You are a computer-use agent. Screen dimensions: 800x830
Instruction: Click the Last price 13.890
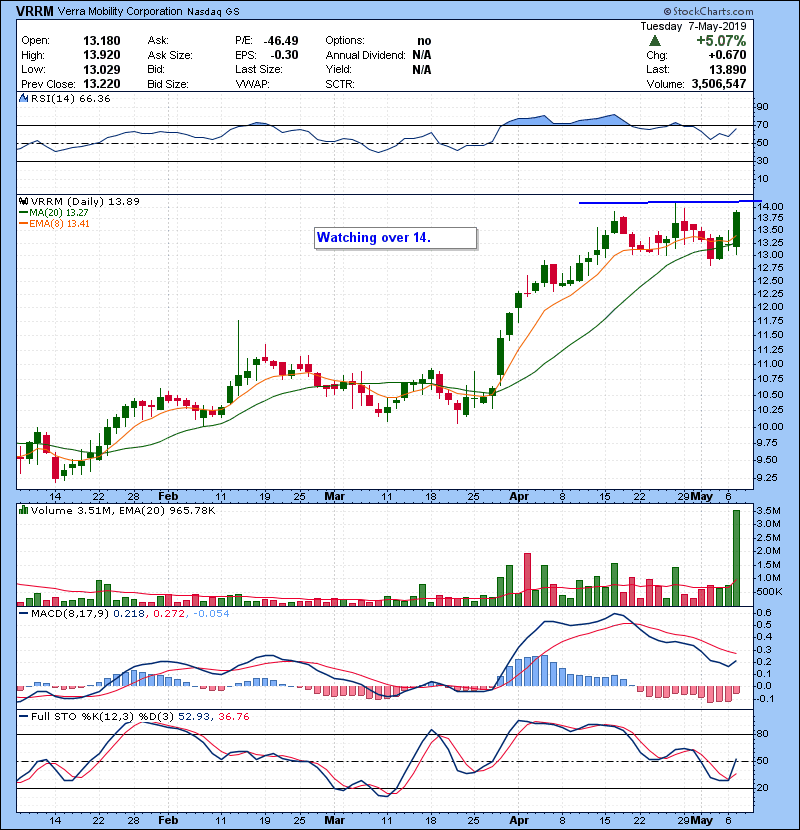(x=727, y=70)
